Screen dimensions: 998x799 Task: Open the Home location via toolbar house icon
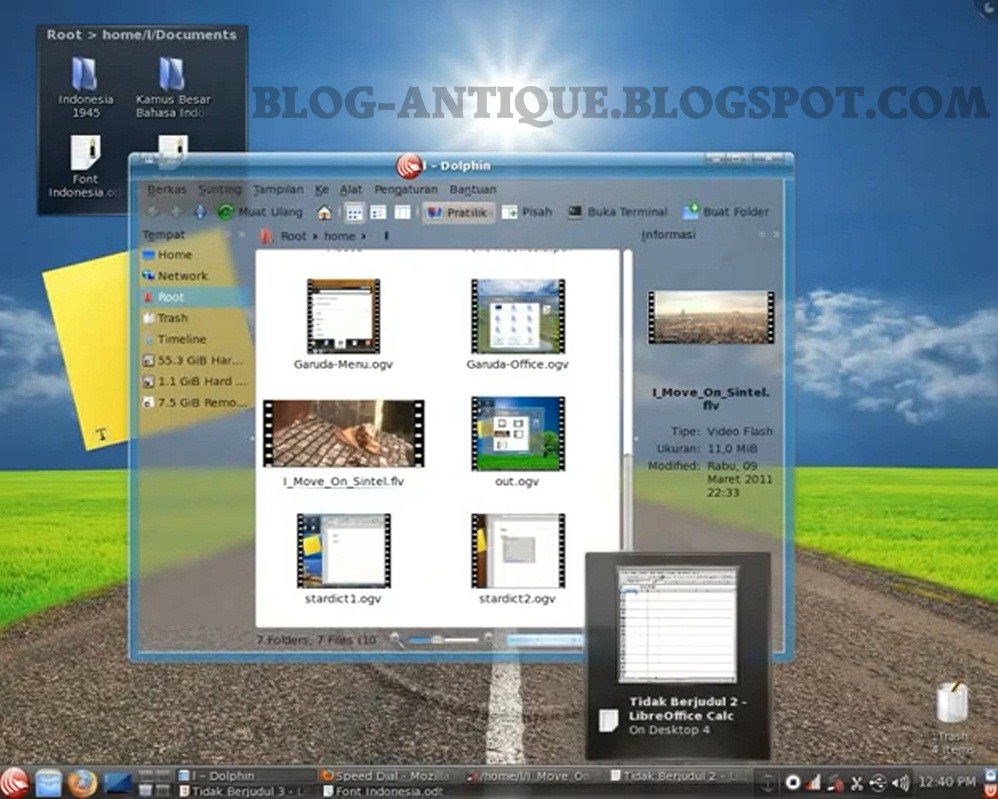coord(325,212)
